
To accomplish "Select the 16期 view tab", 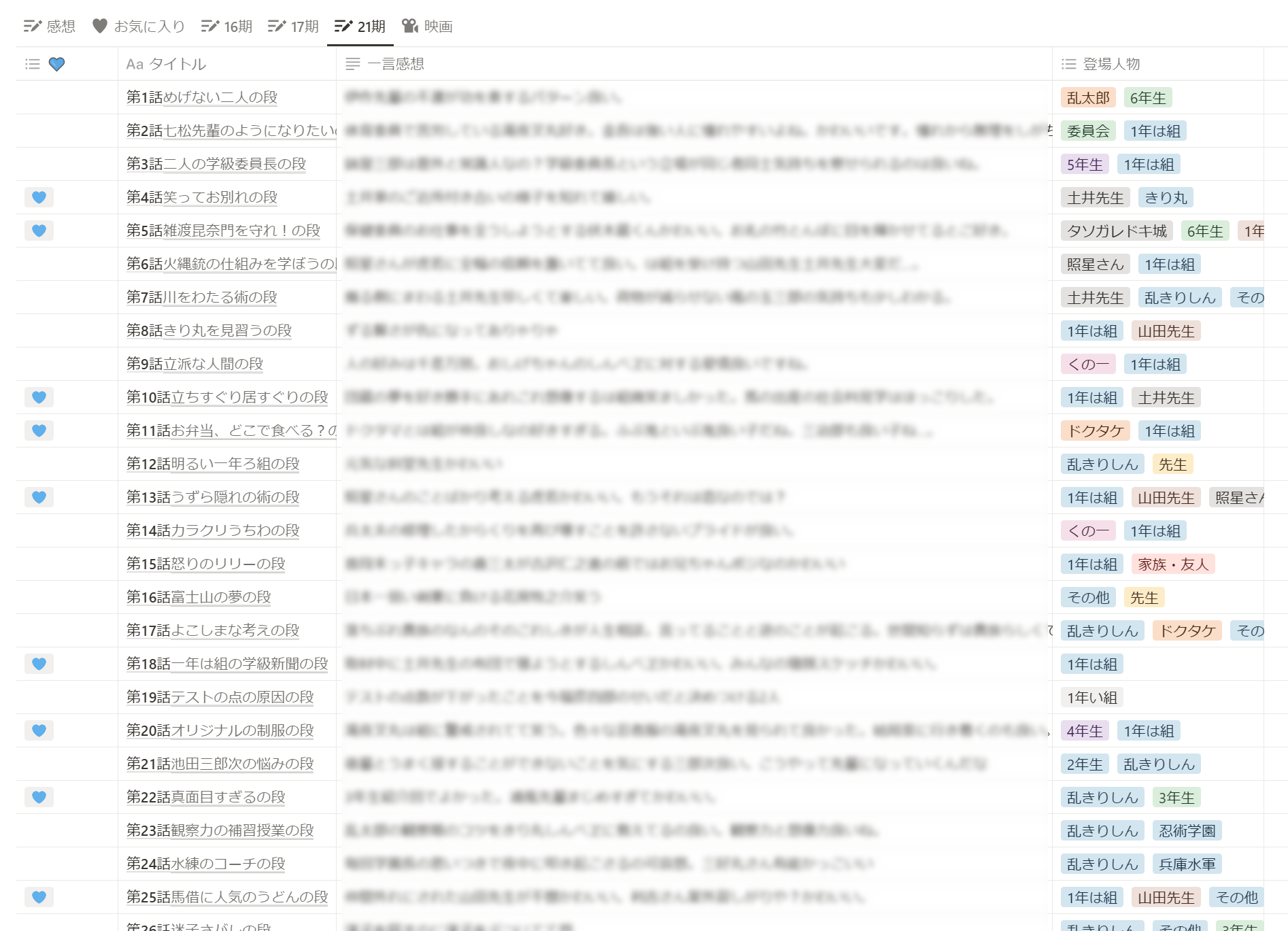I will pyautogui.click(x=227, y=27).
